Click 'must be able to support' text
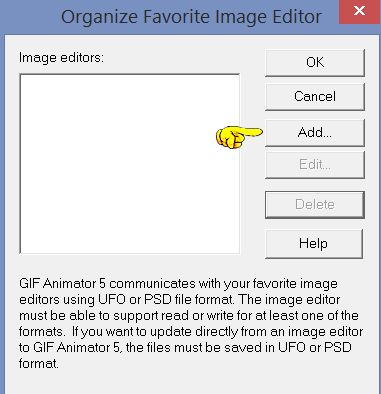The height and width of the screenshot is (394, 381). point(86,316)
